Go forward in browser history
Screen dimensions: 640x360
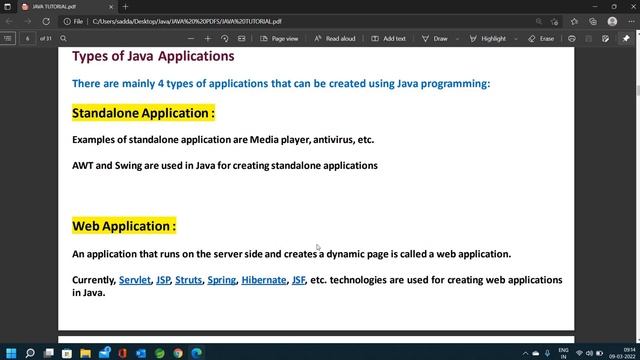(x=28, y=21)
